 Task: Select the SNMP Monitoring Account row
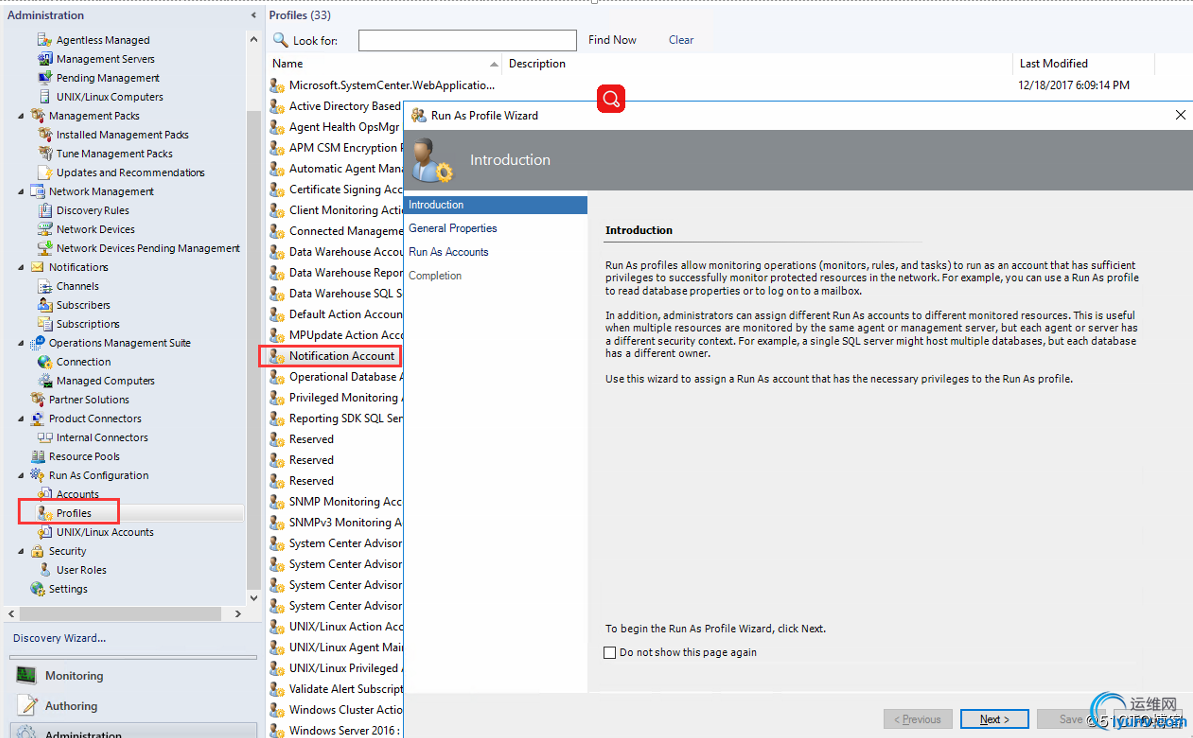pyautogui.click(x=336, y=501)
